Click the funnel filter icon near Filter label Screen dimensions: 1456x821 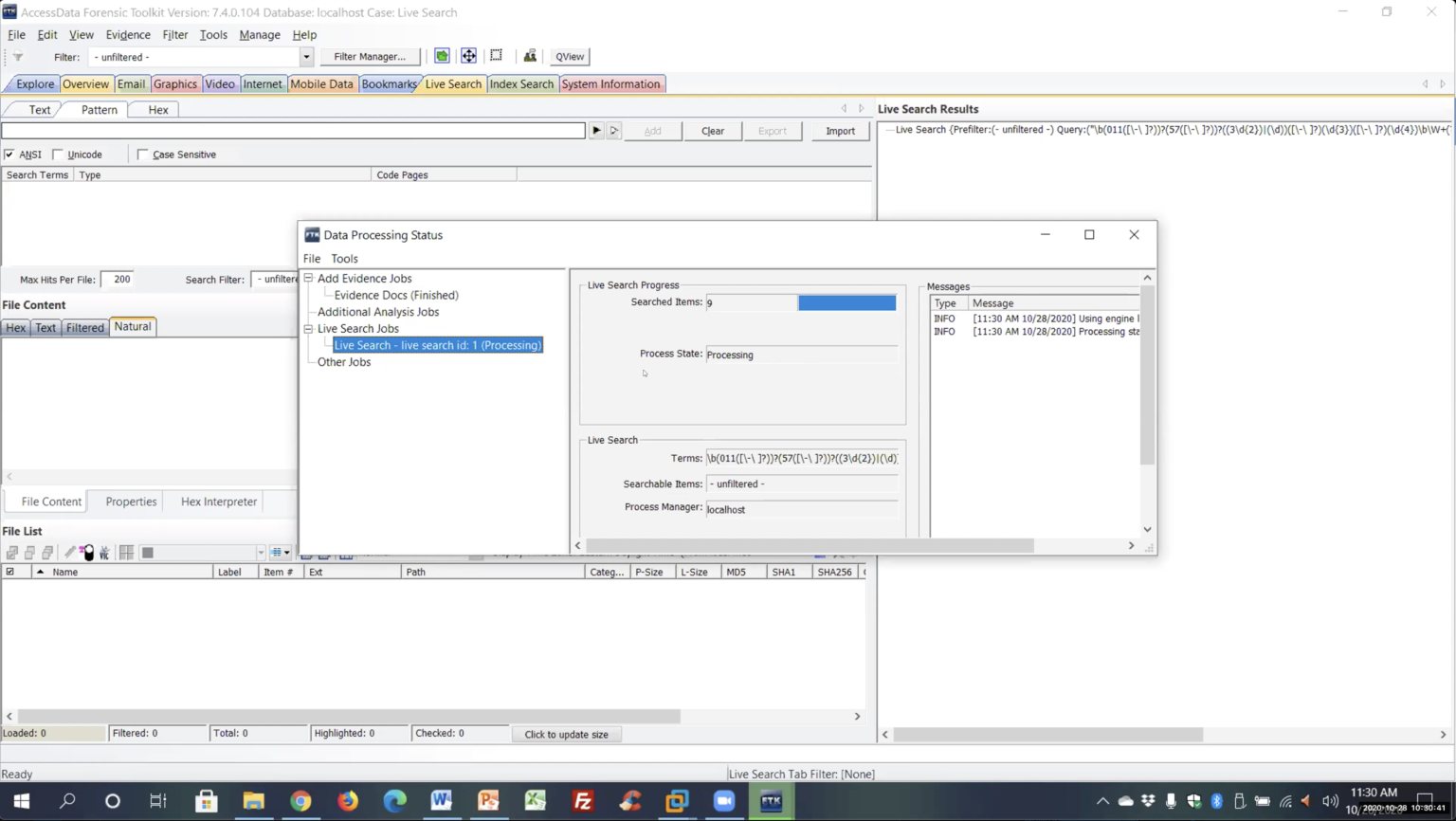(18, 57)
